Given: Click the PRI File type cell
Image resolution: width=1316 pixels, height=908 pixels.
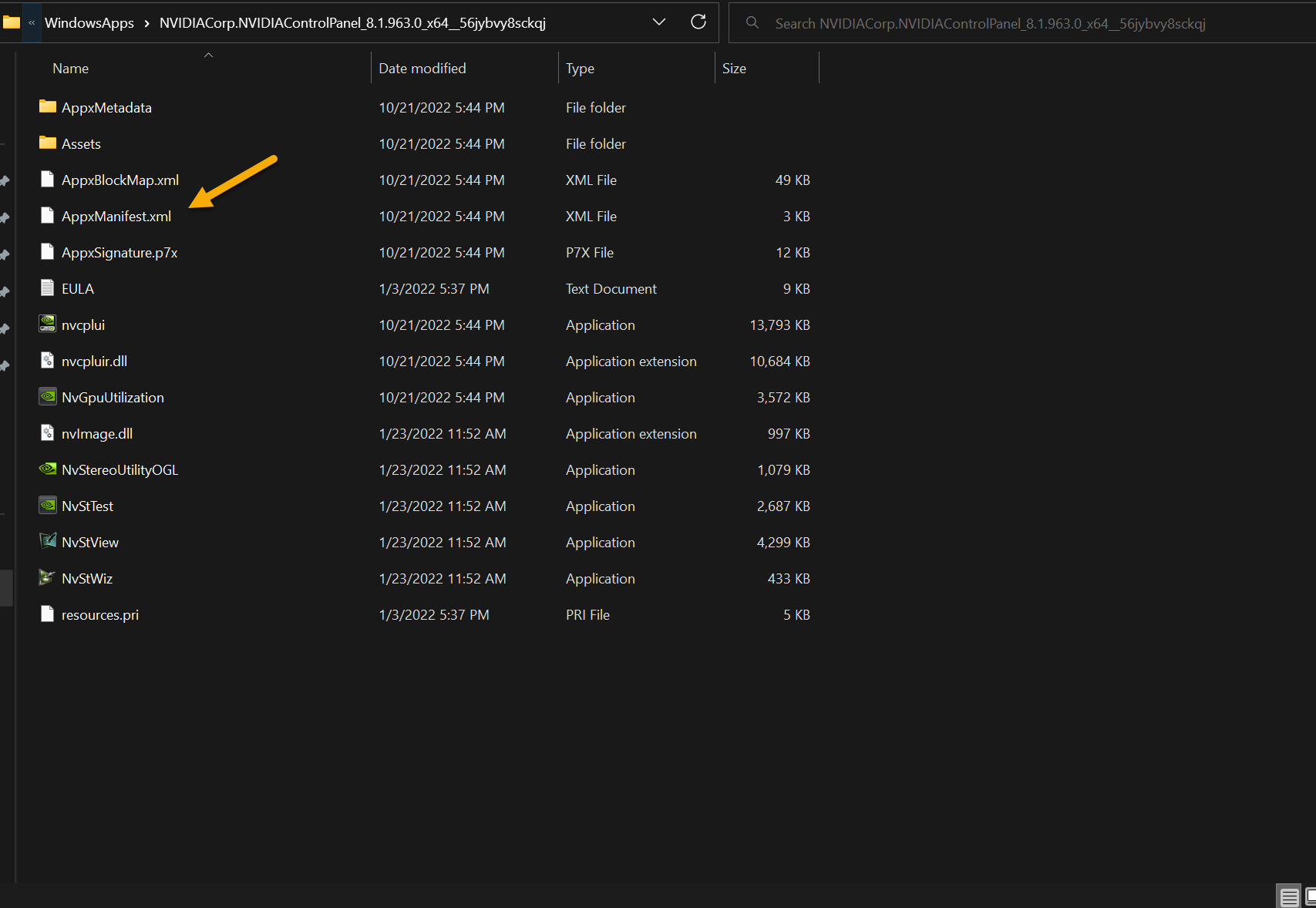Looking at the screenshot, I should pyautogui.click(x=587, y=615).
